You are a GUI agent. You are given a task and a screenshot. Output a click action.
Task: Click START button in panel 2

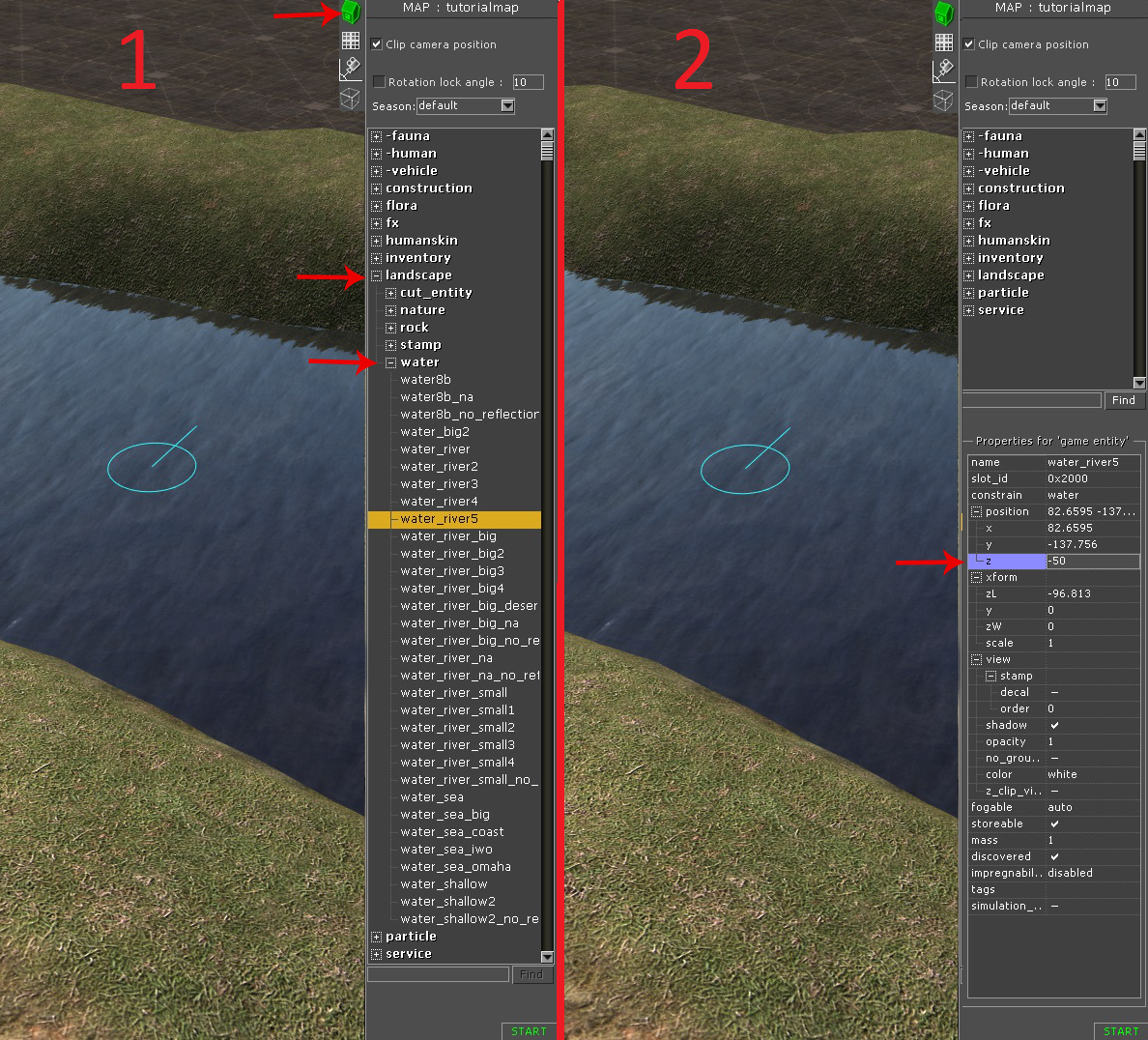tap(1121, 1031)
